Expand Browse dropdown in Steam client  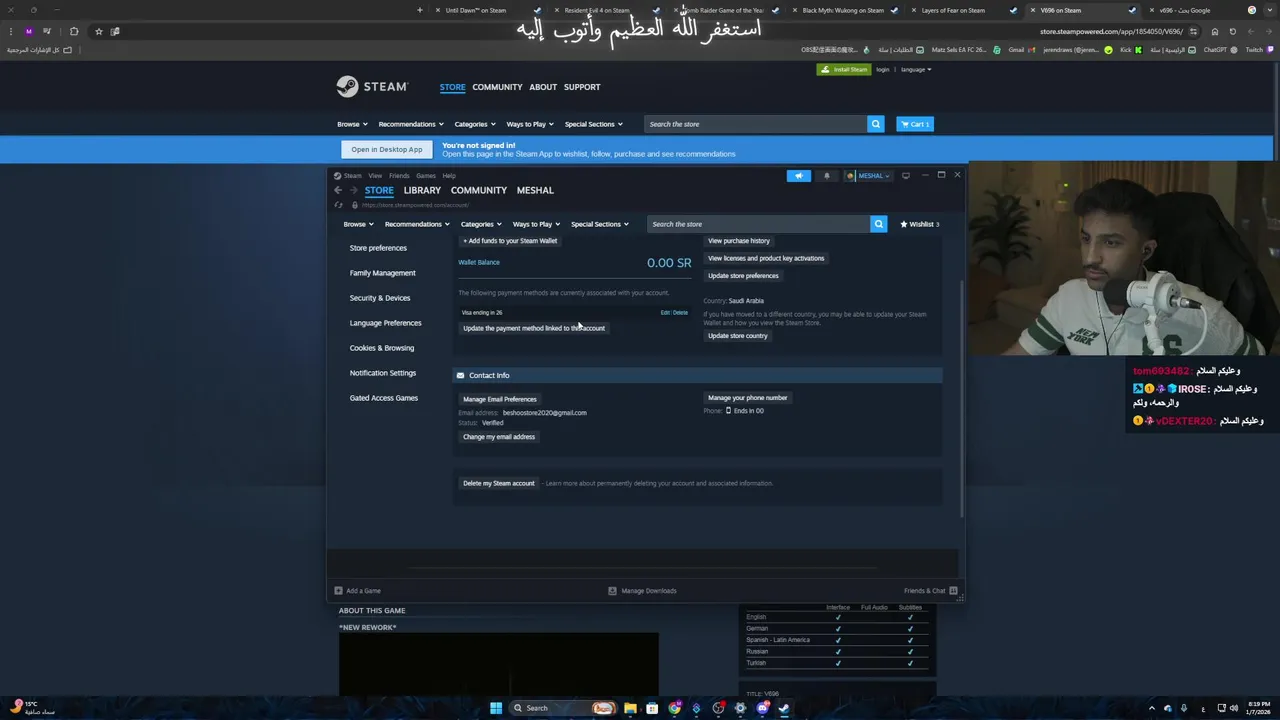(x=358, y=224)
